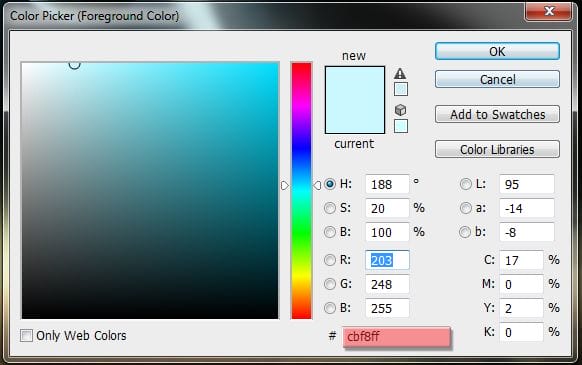Click the Cancel button

[497, 79]
